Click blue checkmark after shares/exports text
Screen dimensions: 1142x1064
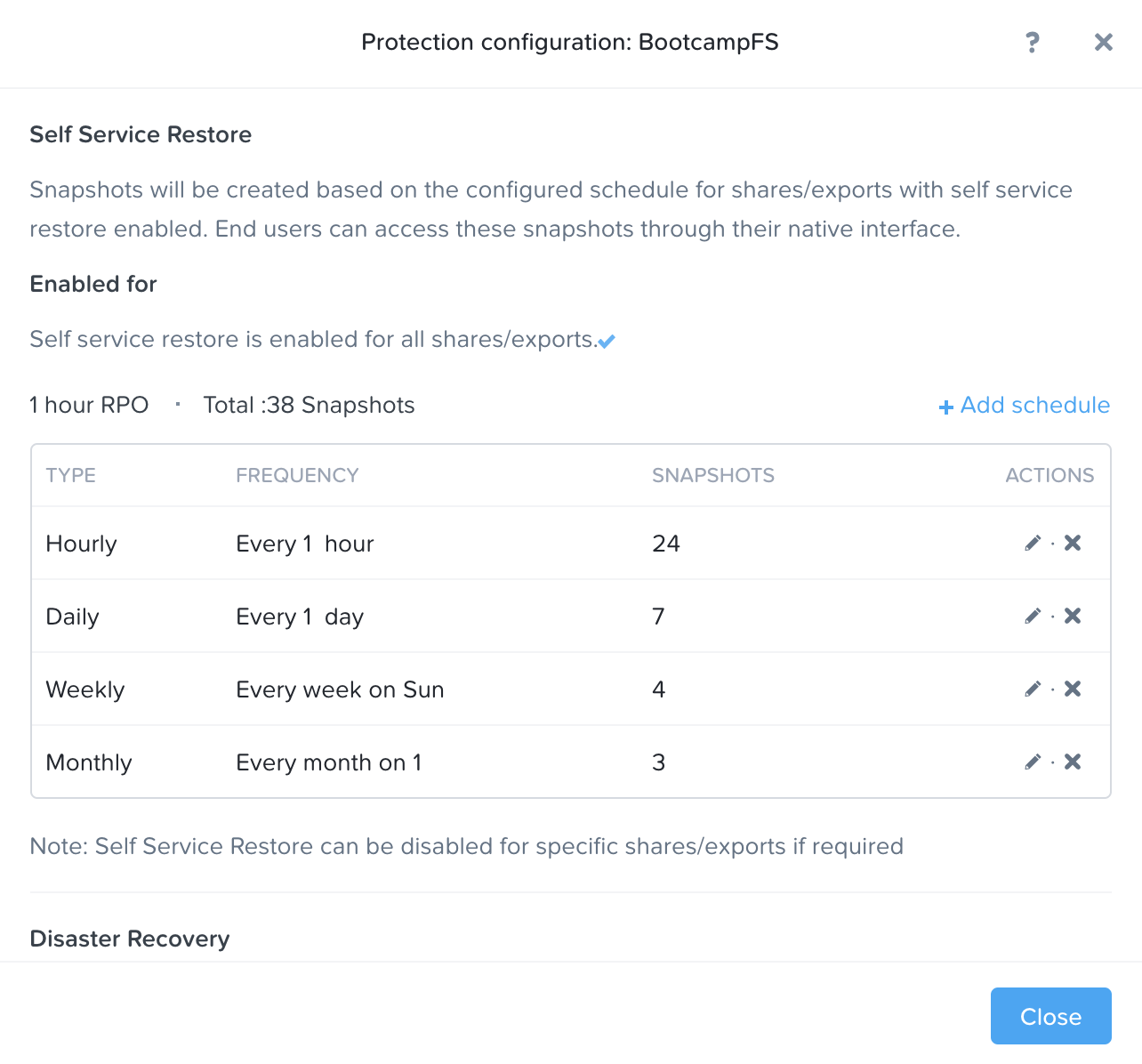coord(607,341)
